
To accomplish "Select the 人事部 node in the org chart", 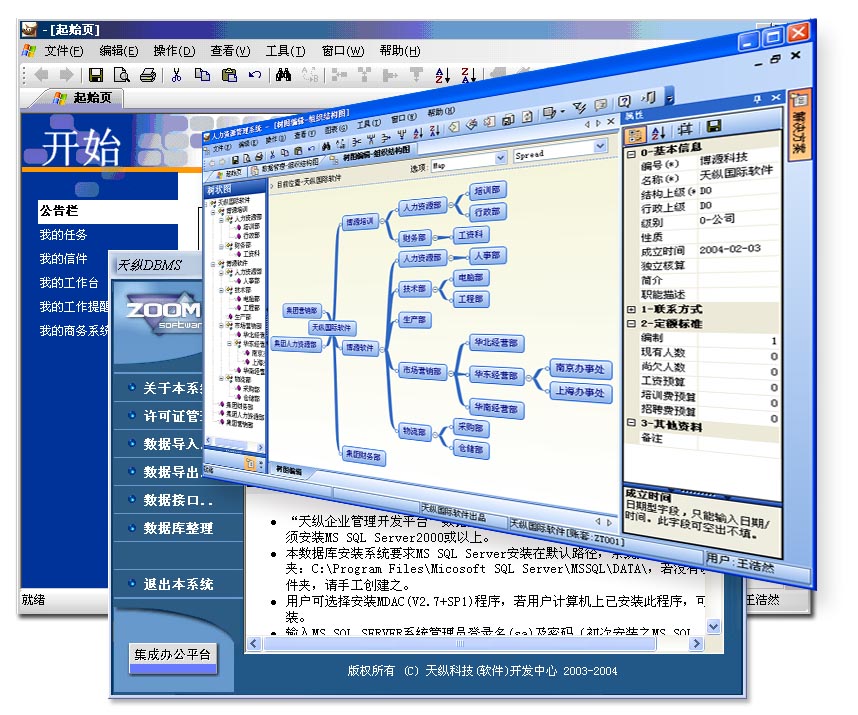I will pyautogui.click(x=487, y=255).
